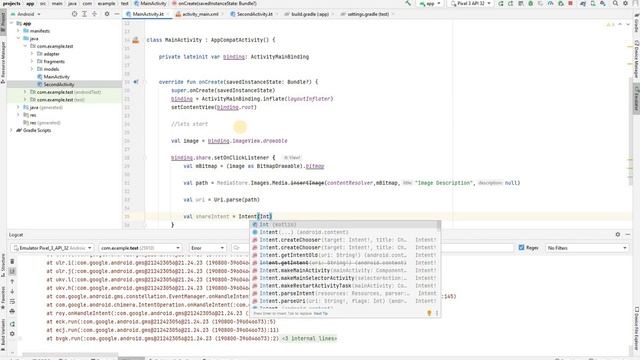Expand the adapter package

32,53
